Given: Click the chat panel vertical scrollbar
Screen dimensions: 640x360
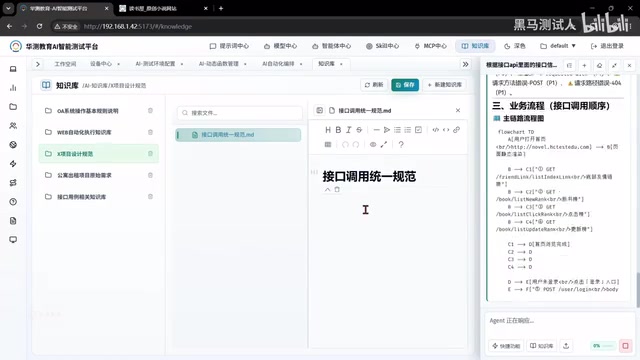Looking at the screenshot, I should pyautogui.click(x=638, y=290).
